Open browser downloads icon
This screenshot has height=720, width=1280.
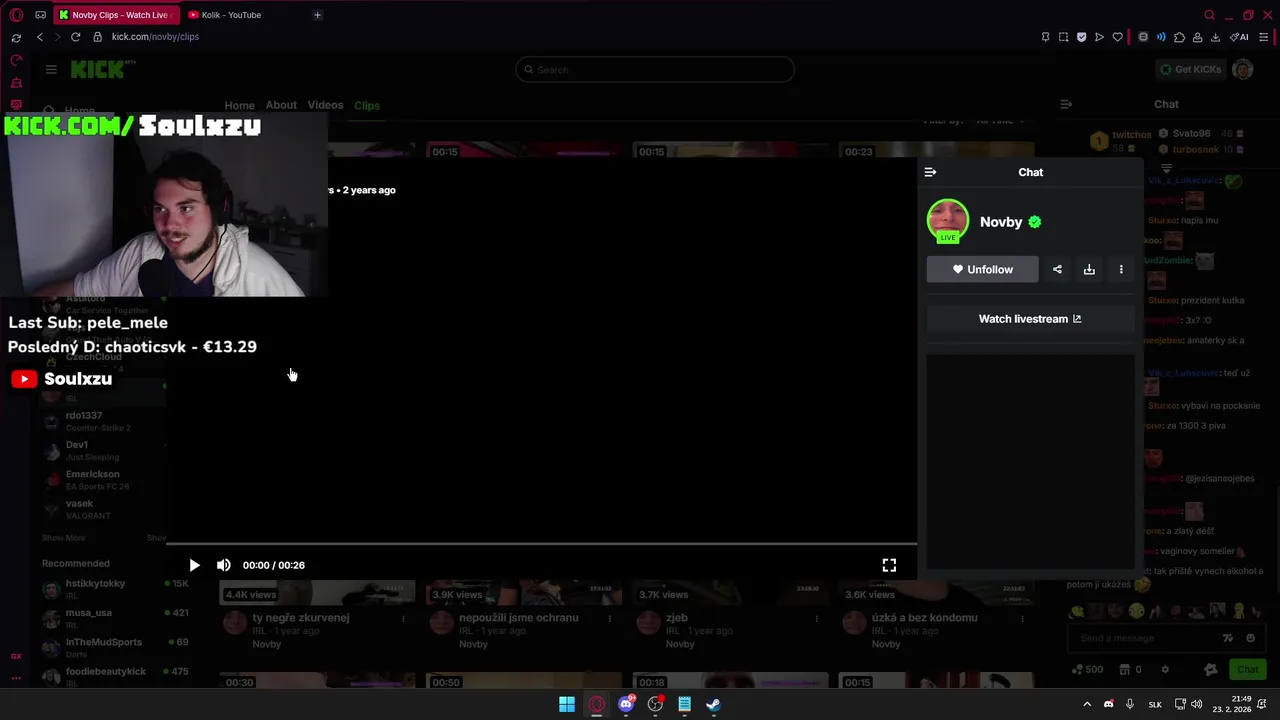tap(1215, 37)
